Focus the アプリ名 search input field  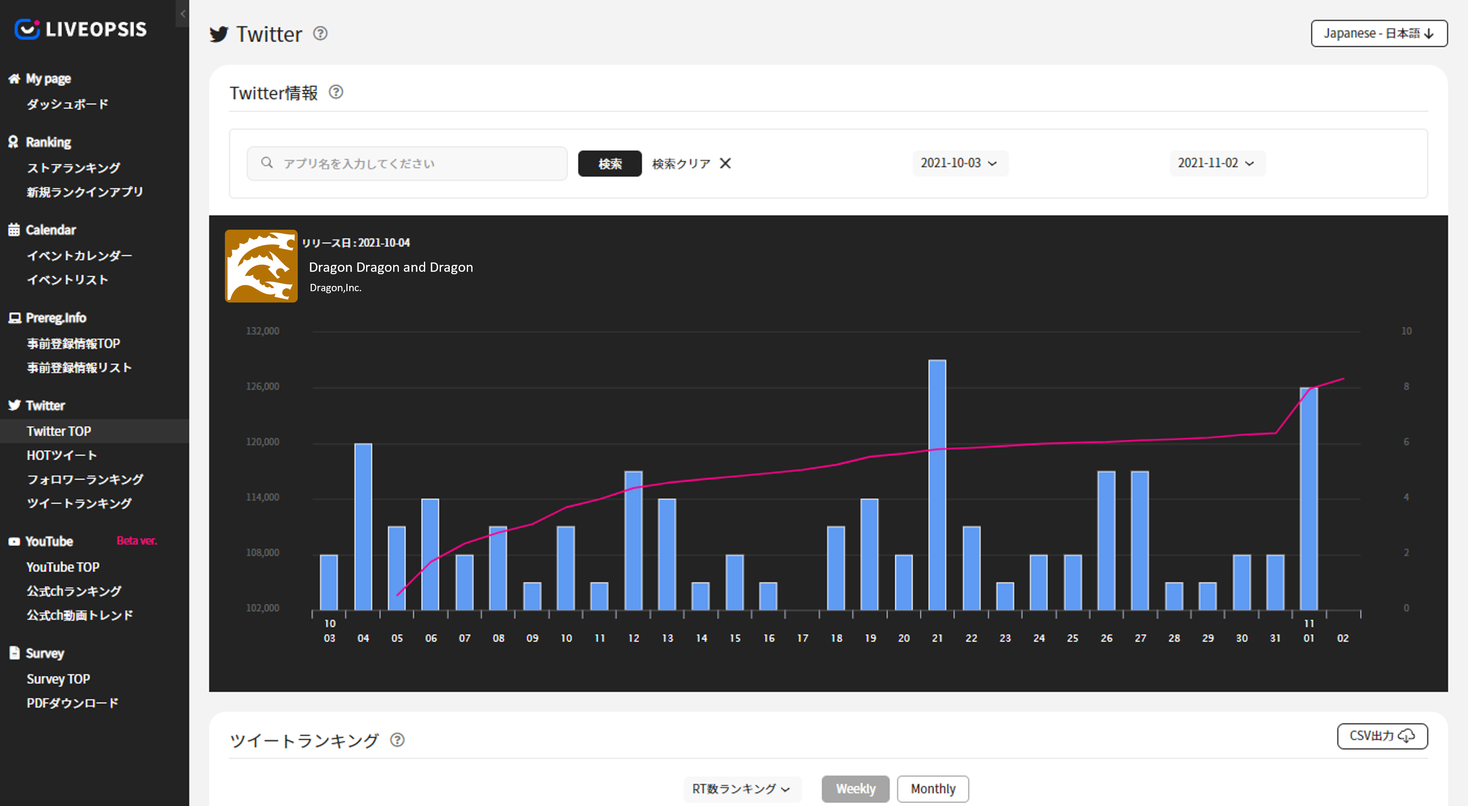tap(407, 163)
